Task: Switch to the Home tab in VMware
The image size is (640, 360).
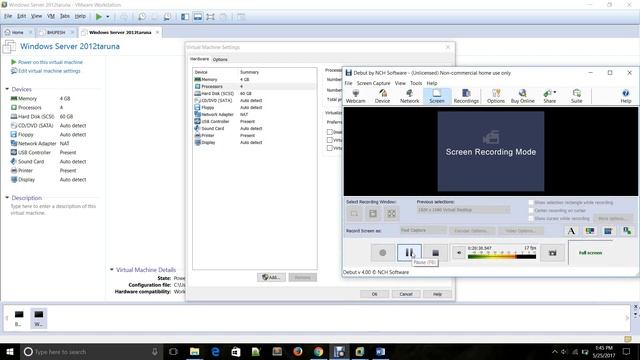Action: [17, 32]
